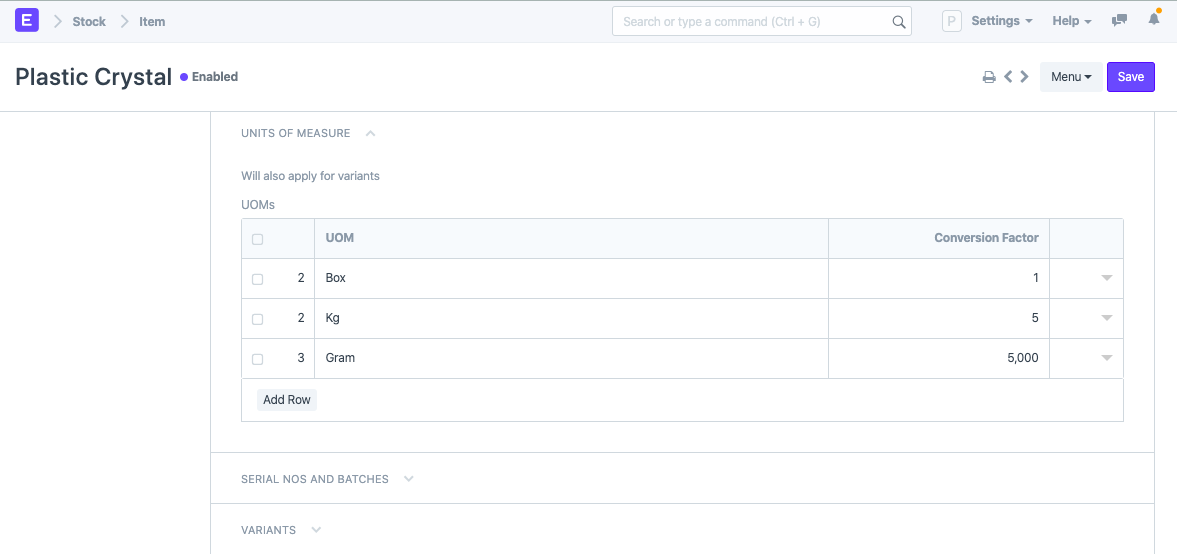Screen dimensions: 1177x554
Task: Open the Settings menu
Action: (x=1002, y=21)
